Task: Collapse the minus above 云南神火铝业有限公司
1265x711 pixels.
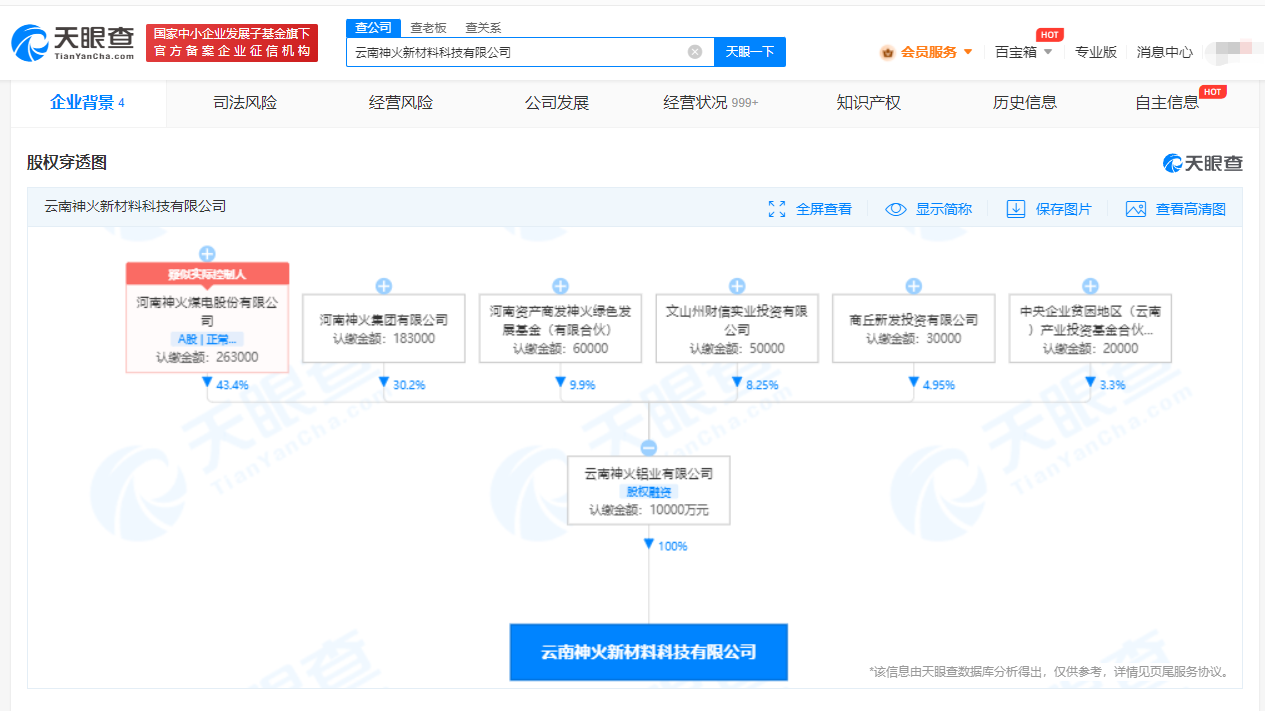Action: 649,448
